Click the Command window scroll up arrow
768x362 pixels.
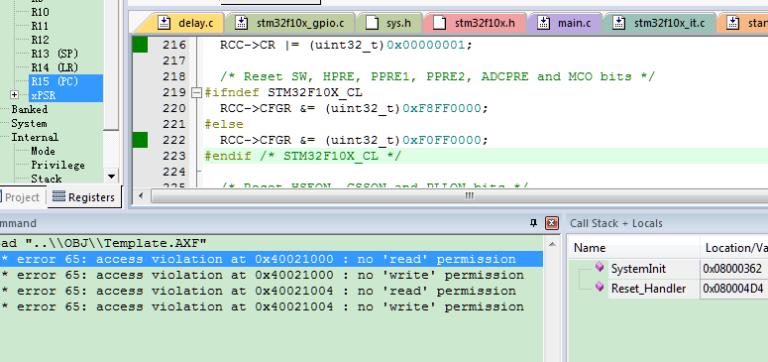point(552,244)
